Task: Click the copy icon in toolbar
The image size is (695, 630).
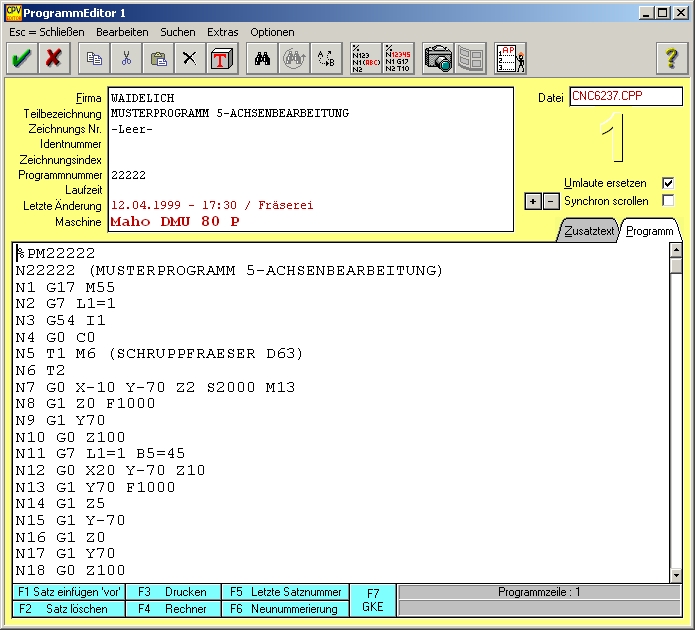Action: [x=95, y=58]
